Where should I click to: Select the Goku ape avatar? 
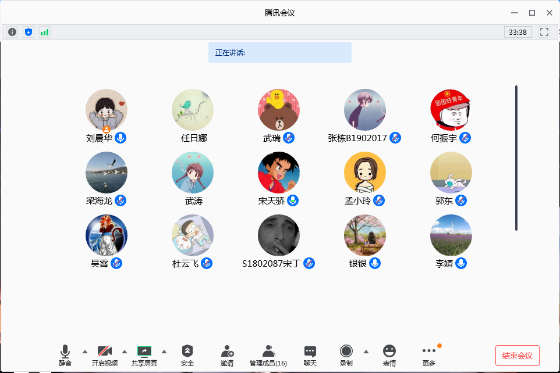[x=106, y=235]
